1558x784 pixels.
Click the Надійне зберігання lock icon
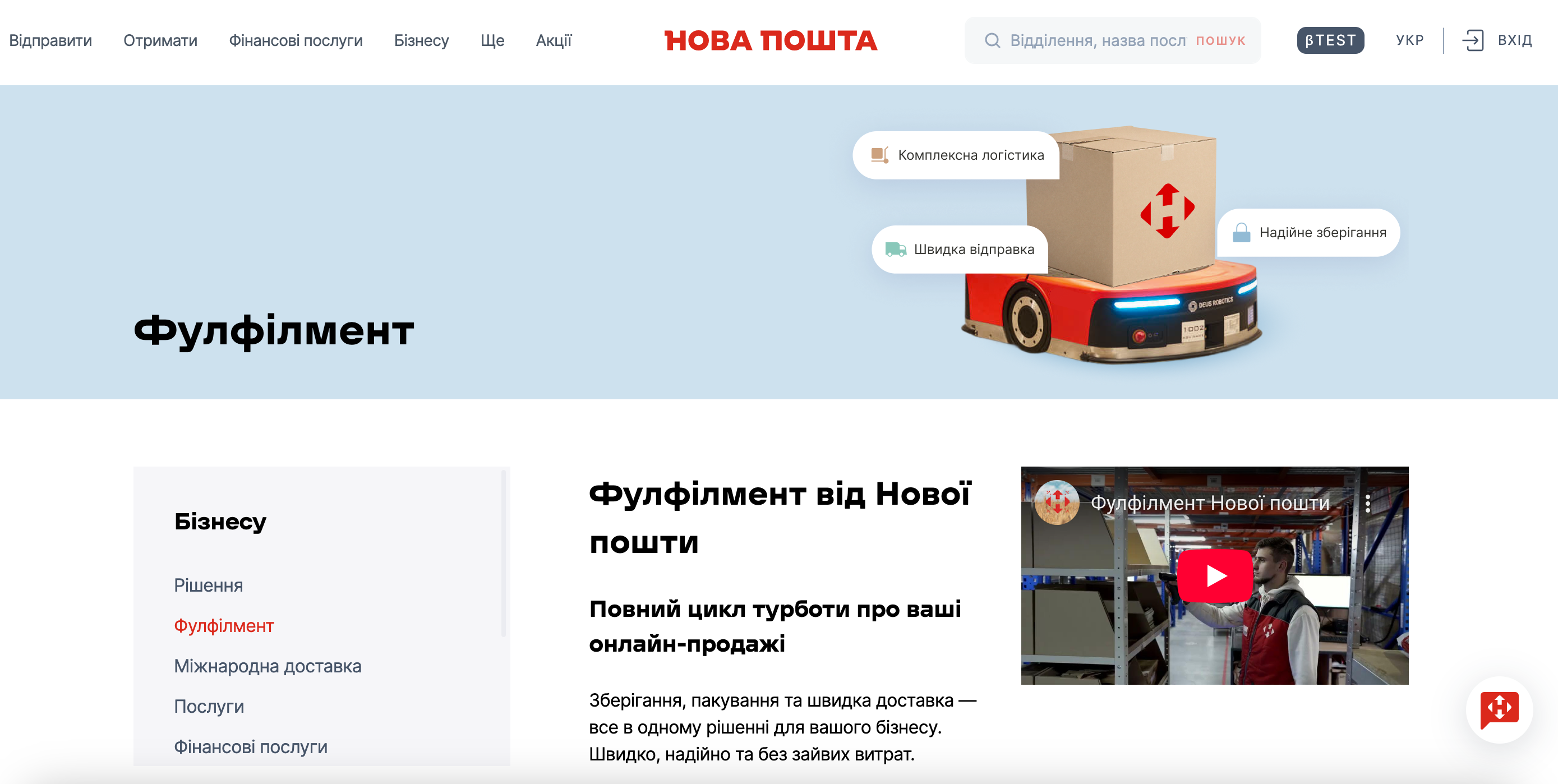[x=1241, y=232]
